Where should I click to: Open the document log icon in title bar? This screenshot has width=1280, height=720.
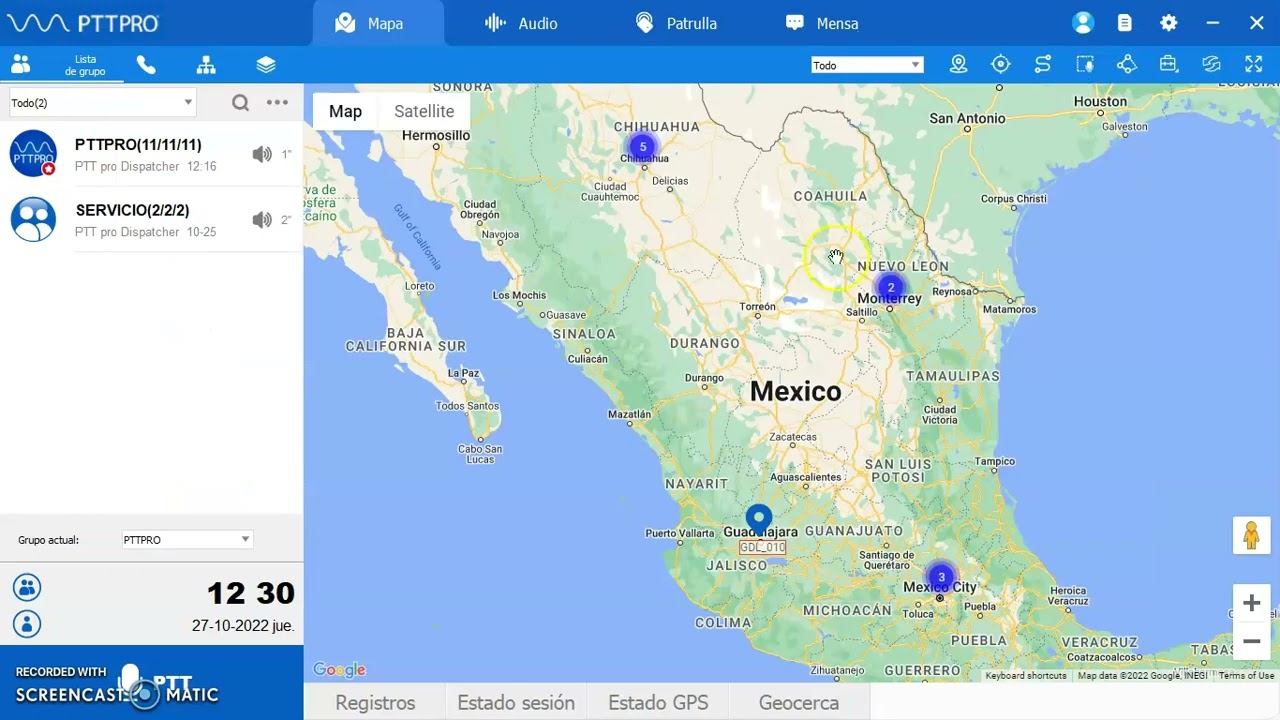tap(1125, 23)
